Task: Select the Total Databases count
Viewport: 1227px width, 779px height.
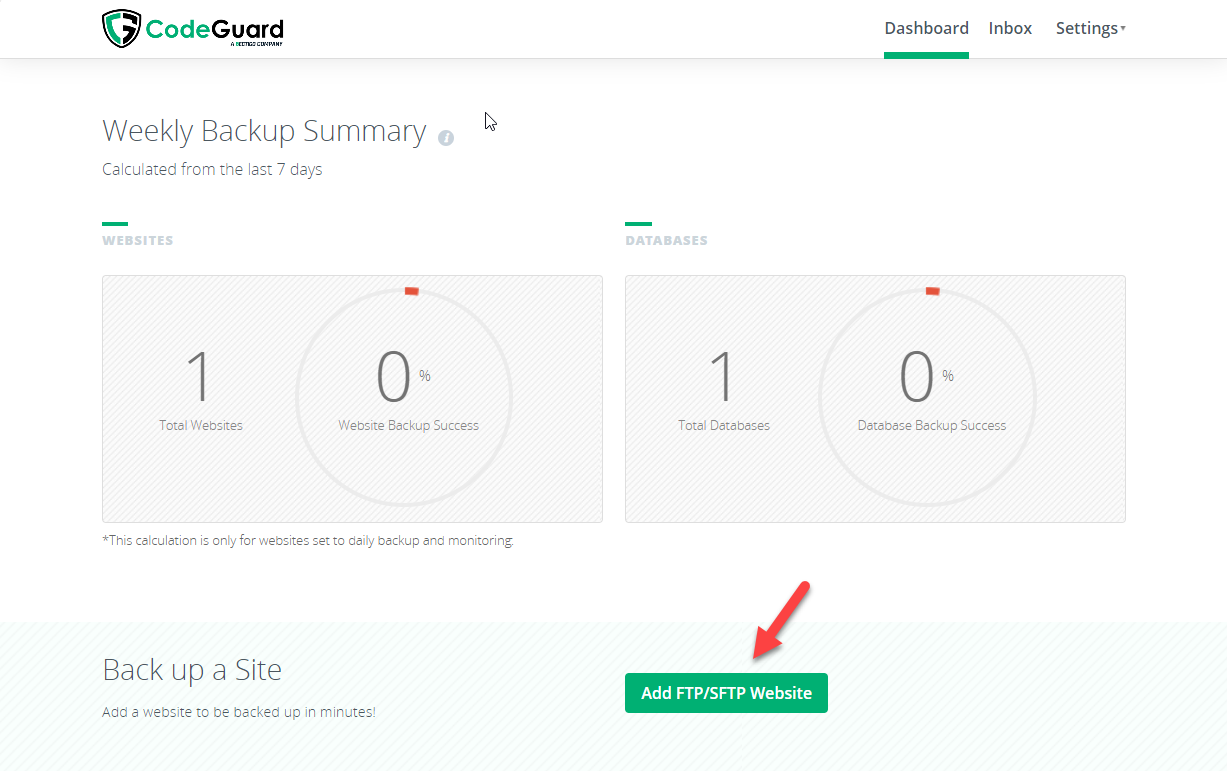Action: [723, 377]
